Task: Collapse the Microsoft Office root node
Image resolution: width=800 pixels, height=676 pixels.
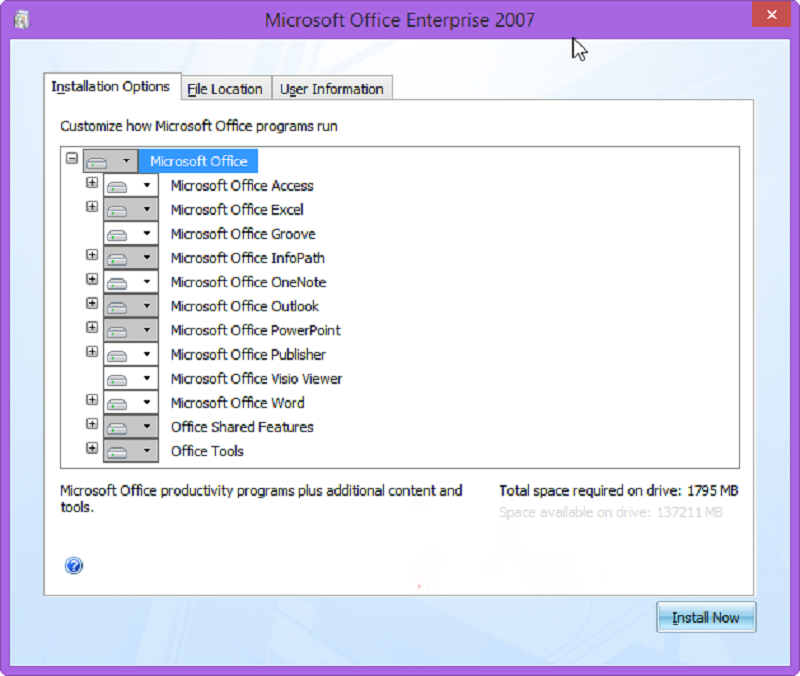Action: tap(71, 158)
